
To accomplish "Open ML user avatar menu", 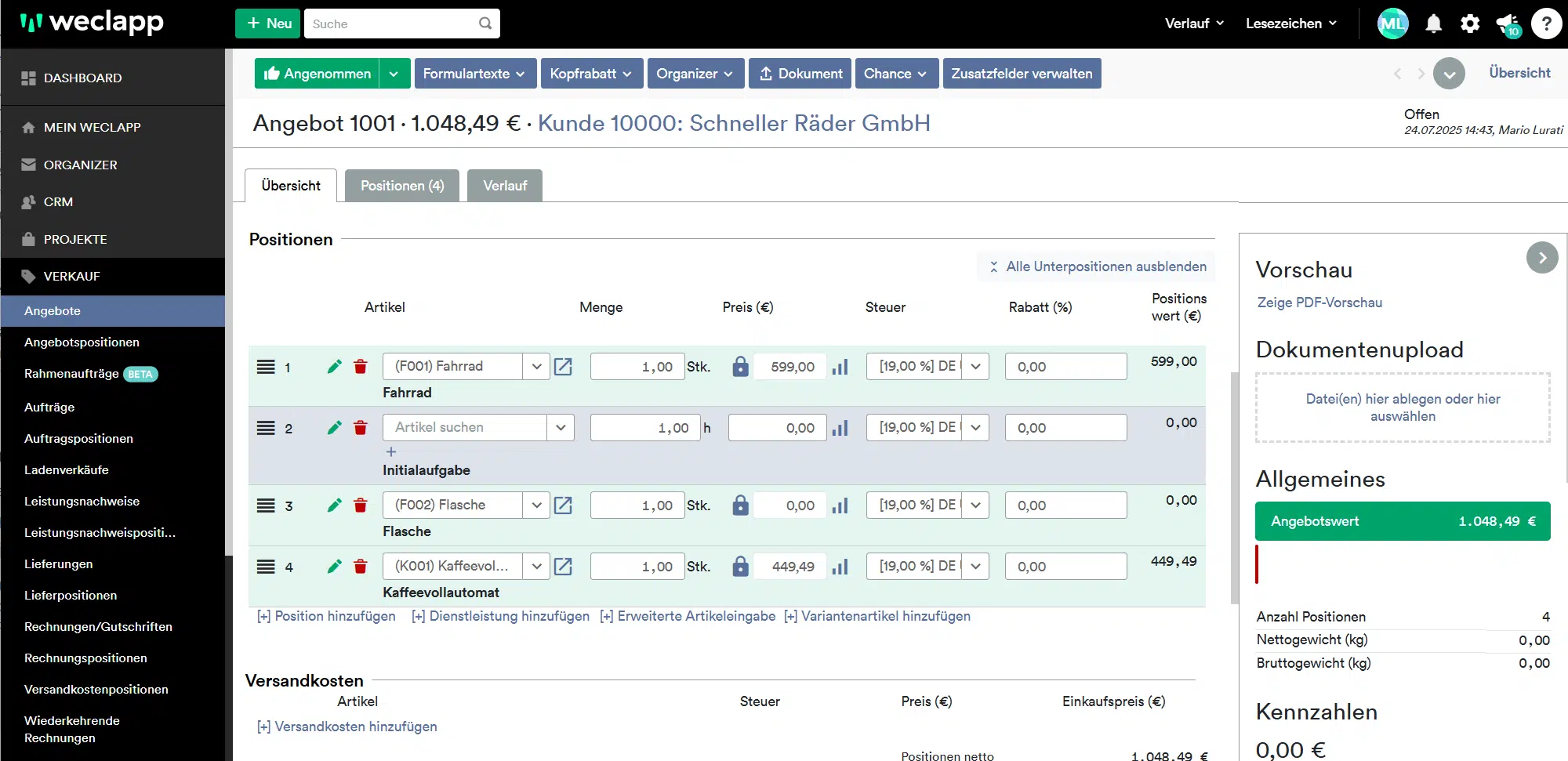I will pos(1392,24).
